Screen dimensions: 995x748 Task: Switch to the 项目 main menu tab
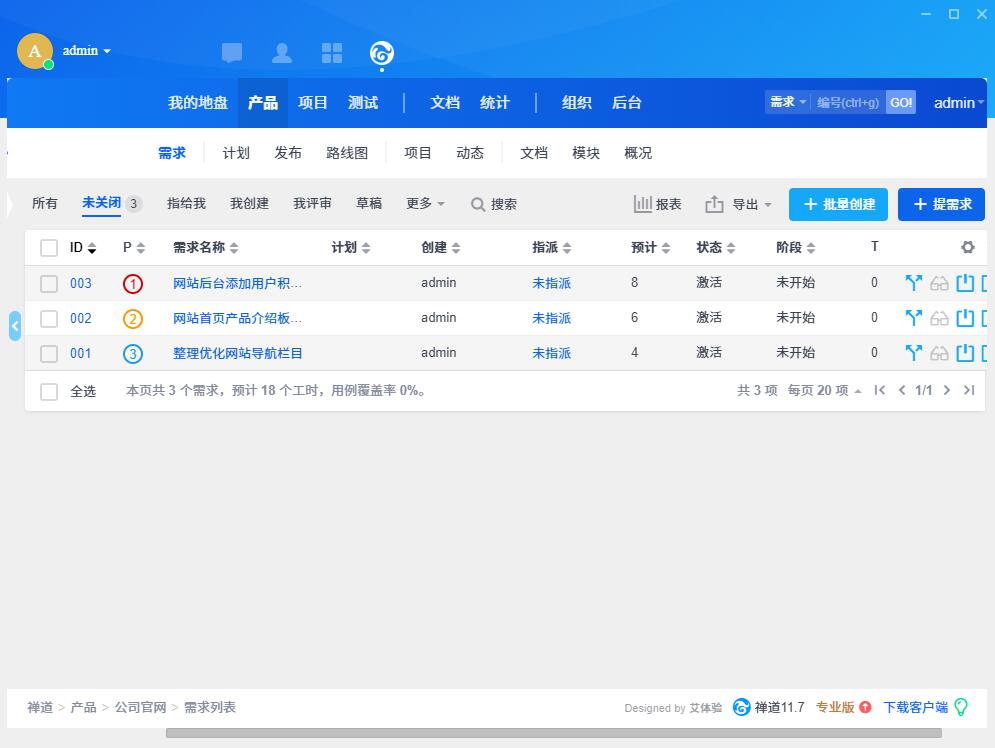(x=313, y=103)
